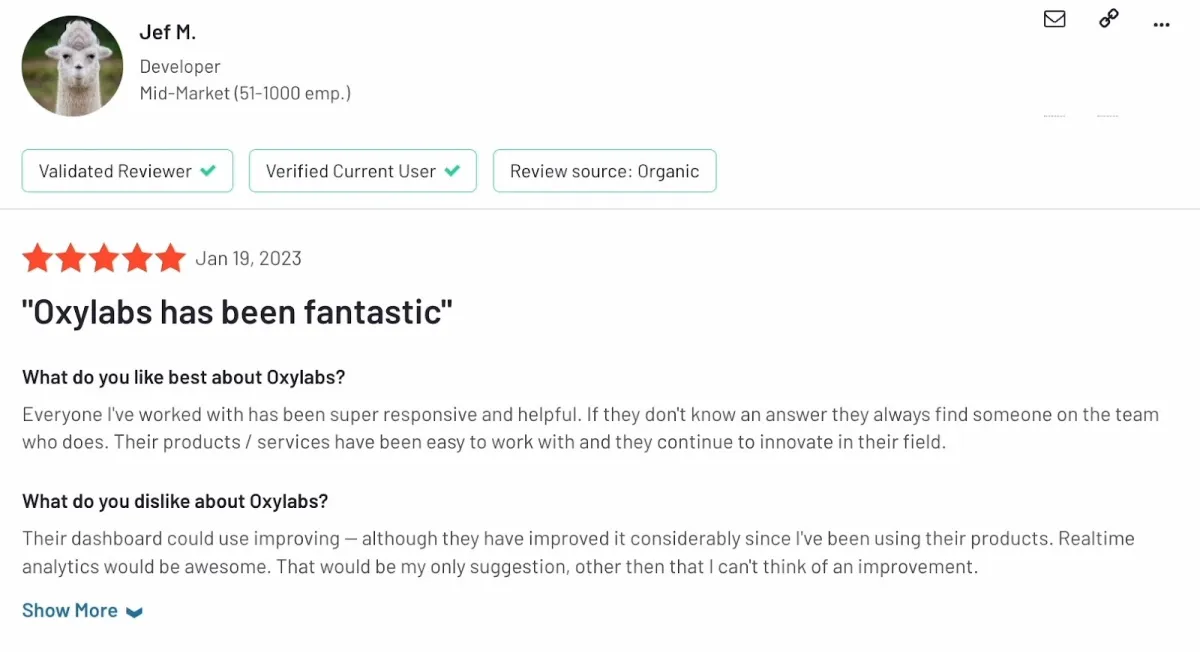Click the Jan 19, 2023 review date
This screenshot has width=1200, height=652.
coord(248,258)
